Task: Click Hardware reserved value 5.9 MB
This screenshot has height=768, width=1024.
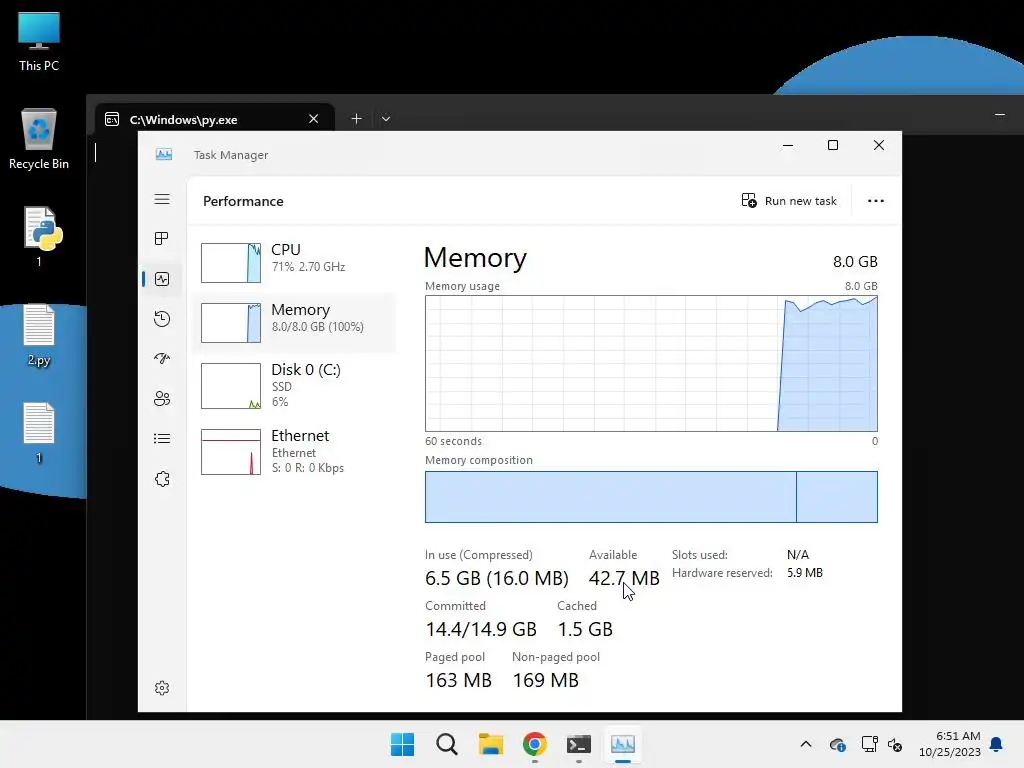Action: pos(805,573)
